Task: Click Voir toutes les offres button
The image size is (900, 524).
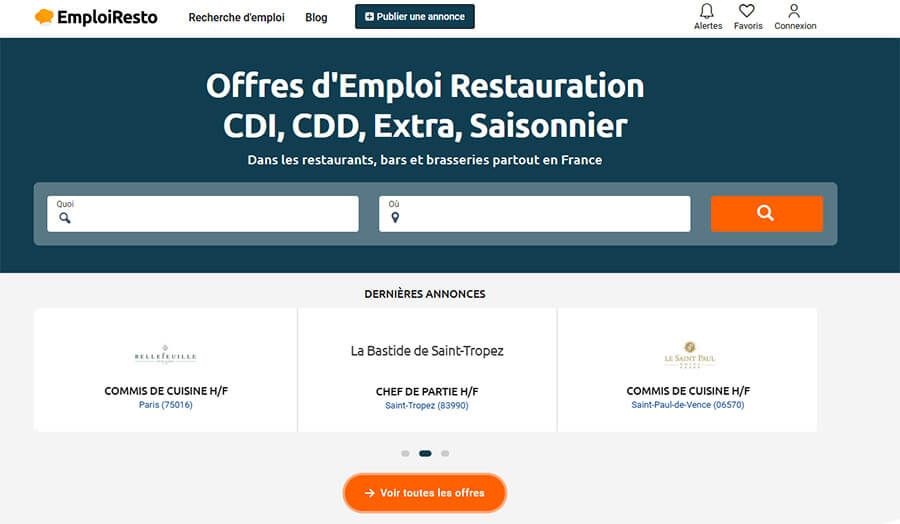Action: pyautogui.click(x=425, y=493)
